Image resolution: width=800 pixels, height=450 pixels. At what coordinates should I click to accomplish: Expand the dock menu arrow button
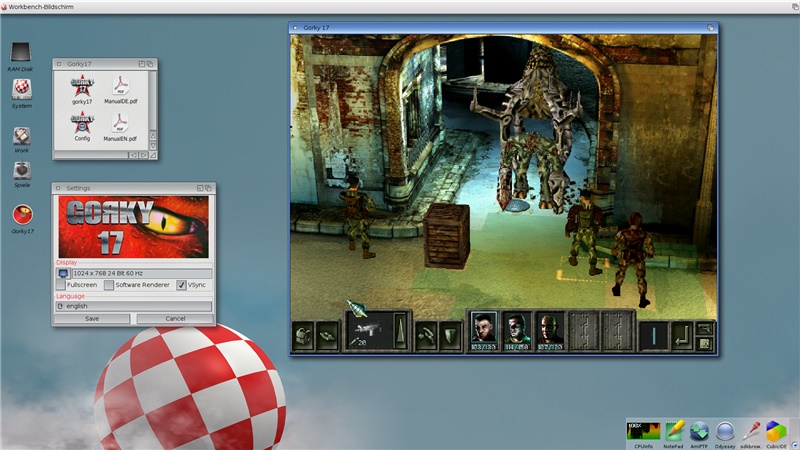(795, 445)
